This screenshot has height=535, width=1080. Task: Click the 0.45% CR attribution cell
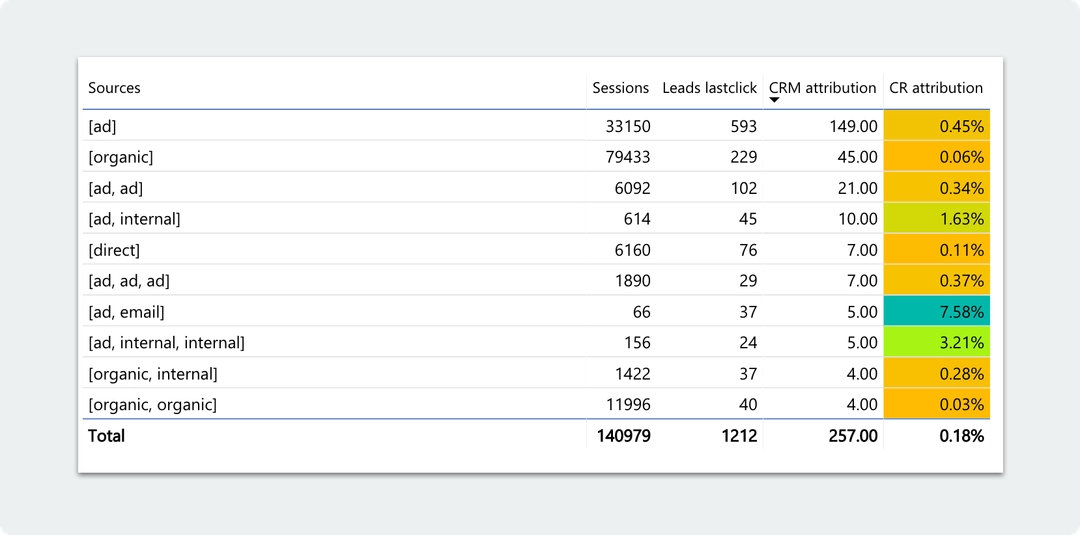coord(937,126)
